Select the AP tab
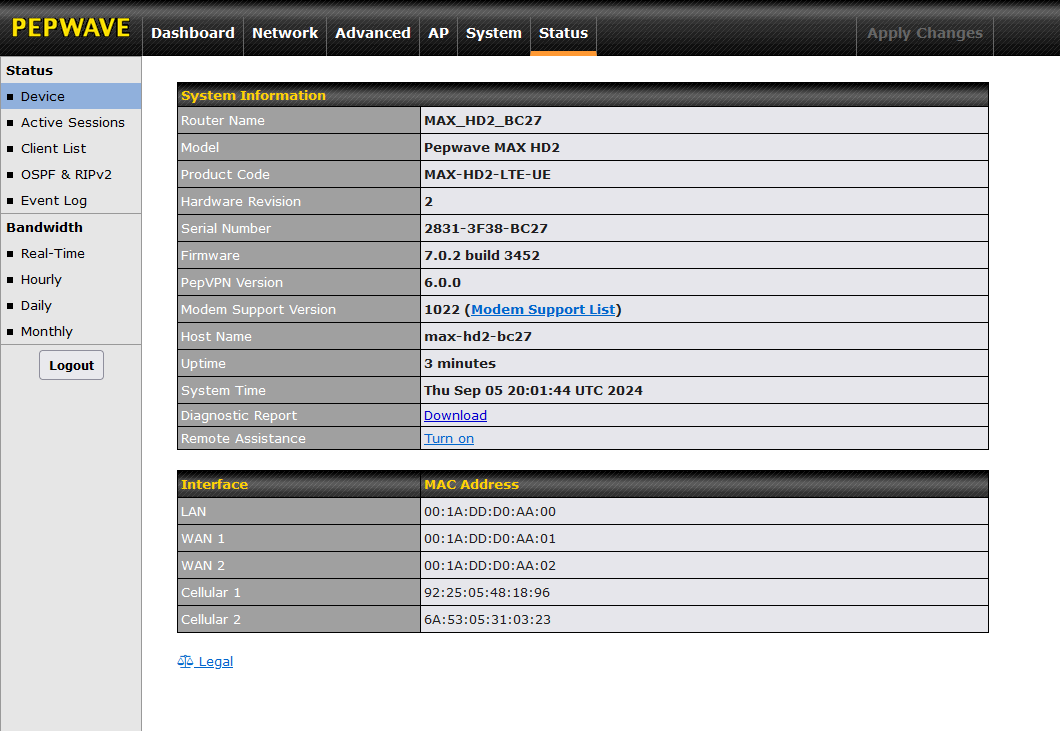Image resolution: width=1060 pixels, height=731 pixels. point(438,32)
